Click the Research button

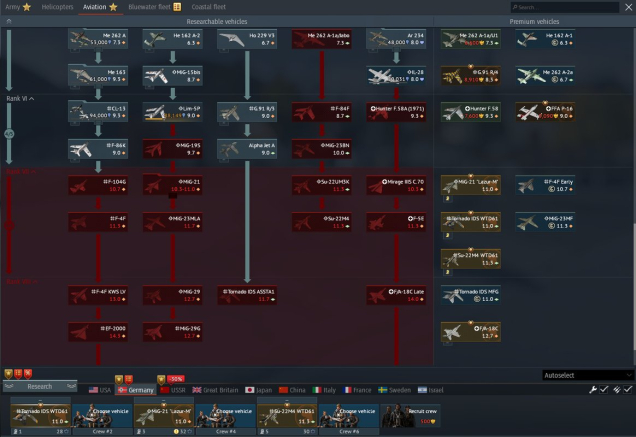pos(40,387)
